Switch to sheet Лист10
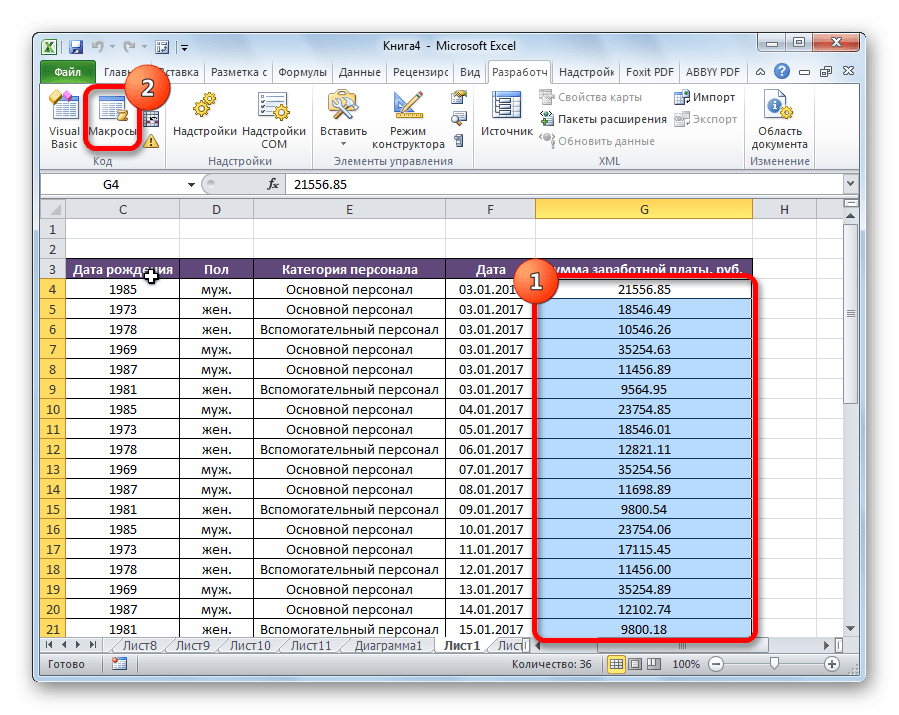Screen dimensions: 899x715 click(250, 646)
